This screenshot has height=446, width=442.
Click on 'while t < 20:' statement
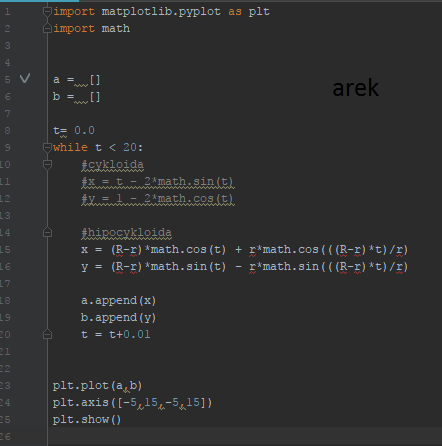point(98,147)
